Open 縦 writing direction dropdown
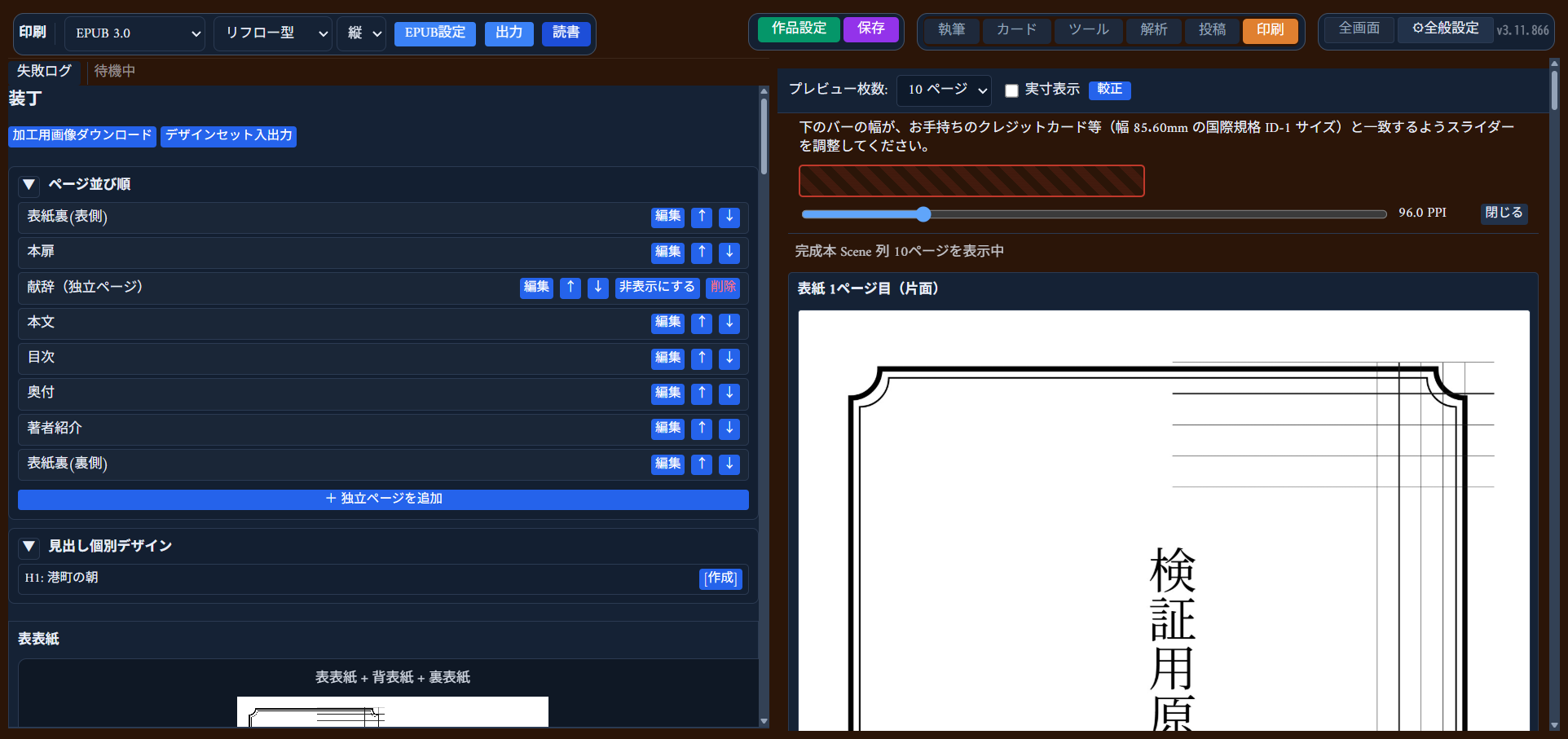The height and width of the screenshot is (739, 1568). pos(361,33)
